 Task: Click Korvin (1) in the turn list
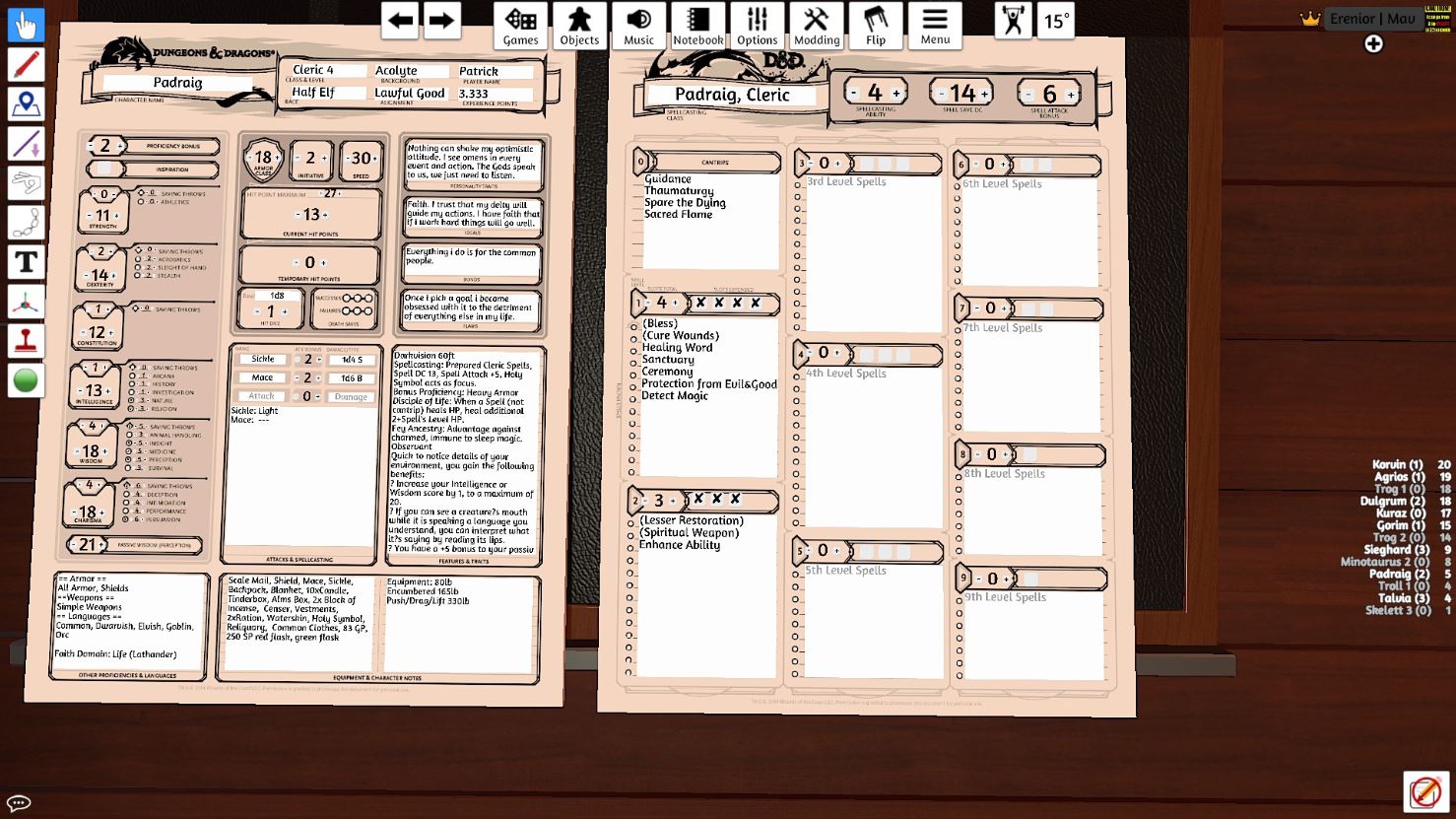1399,464
